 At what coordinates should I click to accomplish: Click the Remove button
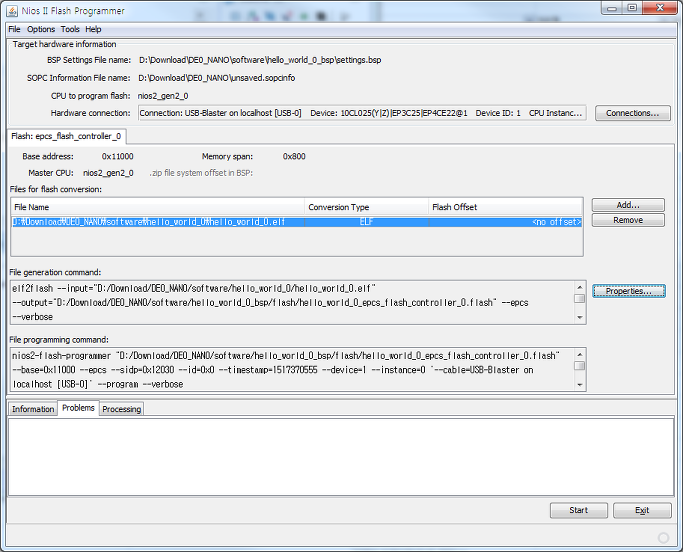[x=628, y=220]
